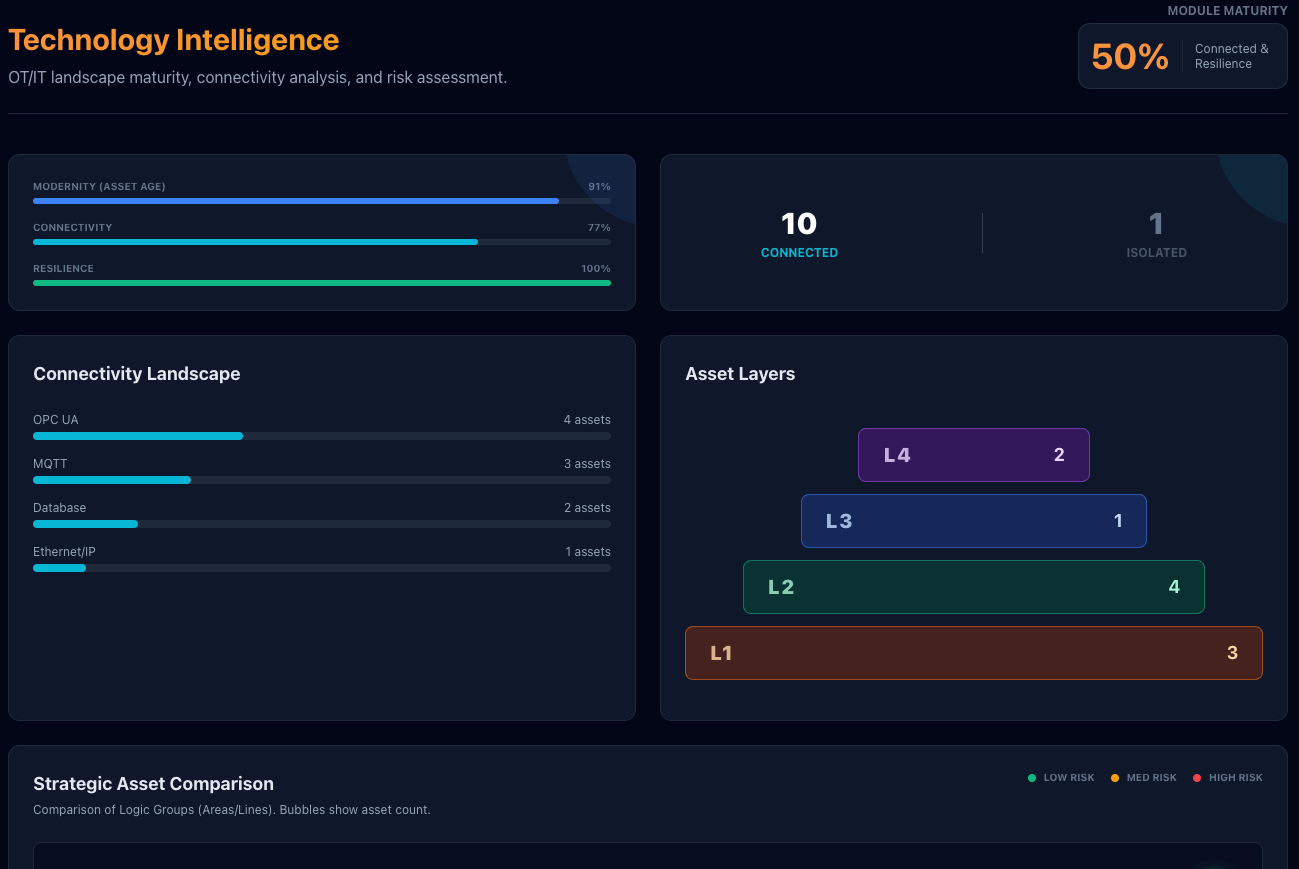Click the Resilience 100% progress bar
The width and height of the screenshot is (1299, 869).
tap(322, 283)
